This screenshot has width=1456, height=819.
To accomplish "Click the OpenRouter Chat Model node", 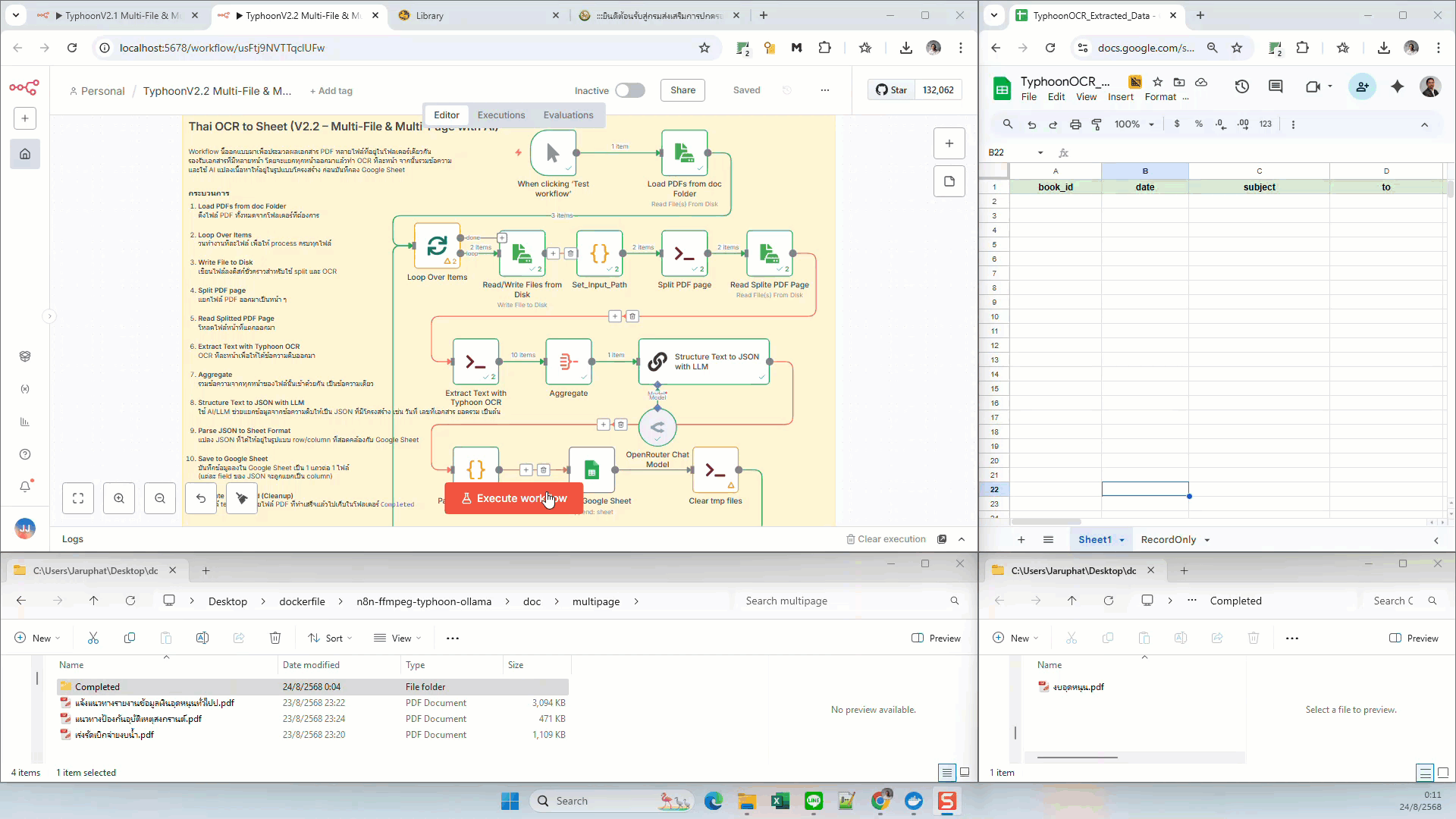I will (x=657, y=427).
